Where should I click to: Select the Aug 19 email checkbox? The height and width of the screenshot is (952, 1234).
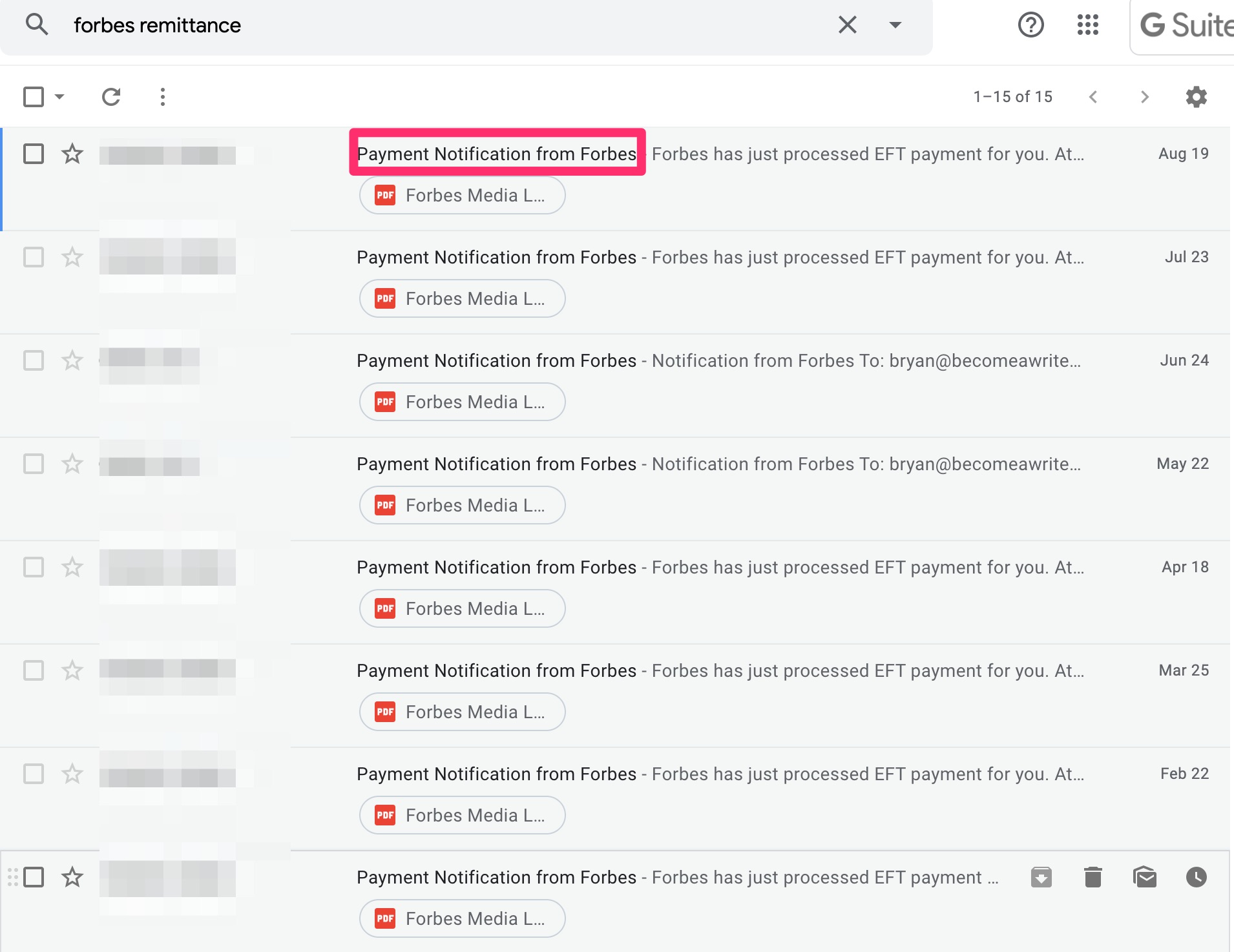tap(34, 154)
